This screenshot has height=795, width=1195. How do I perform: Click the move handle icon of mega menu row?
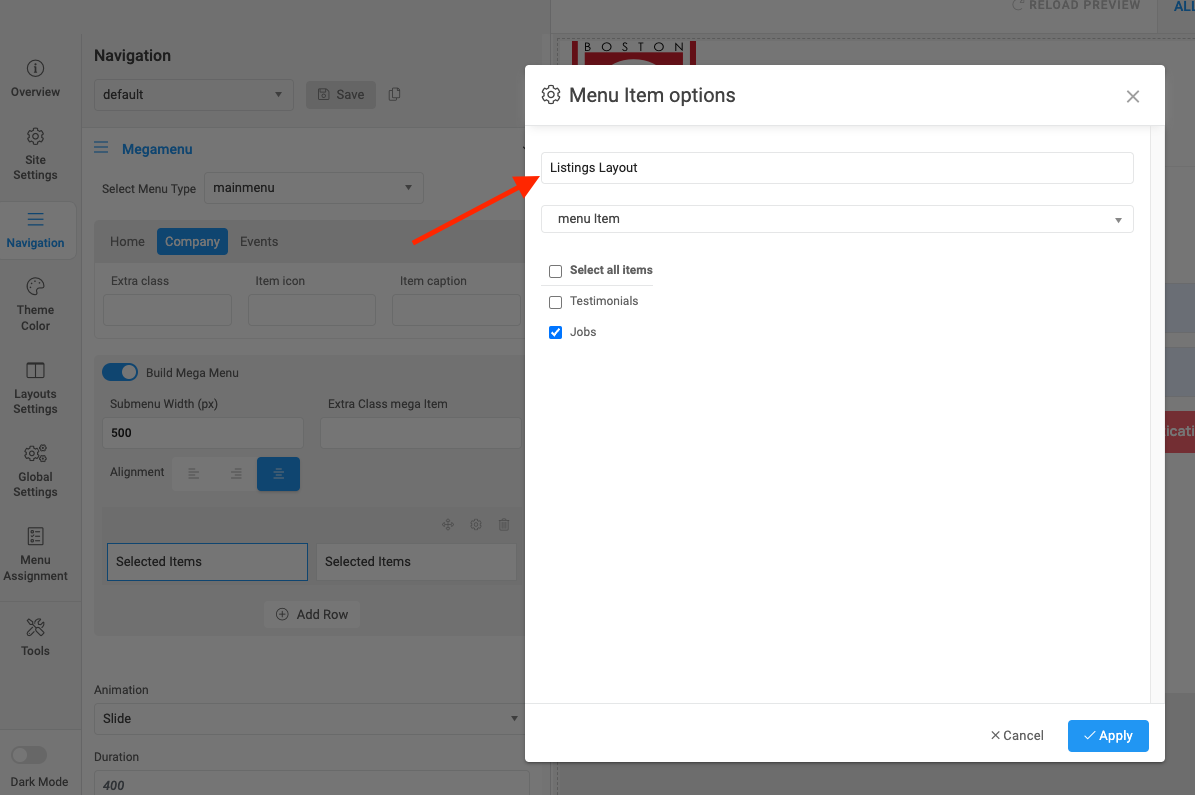448,524
